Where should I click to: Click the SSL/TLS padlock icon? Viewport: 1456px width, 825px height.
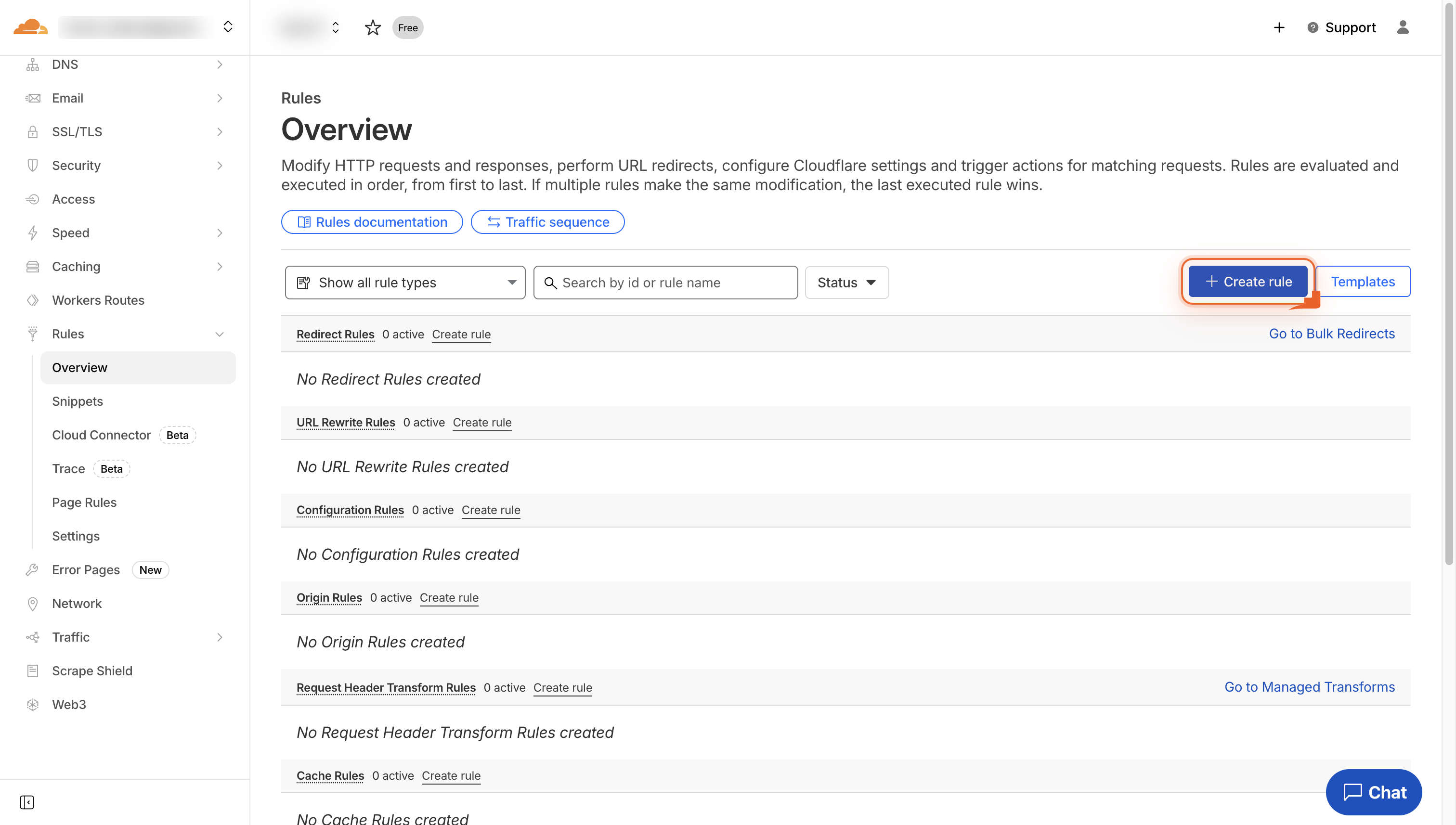[32, 131]
